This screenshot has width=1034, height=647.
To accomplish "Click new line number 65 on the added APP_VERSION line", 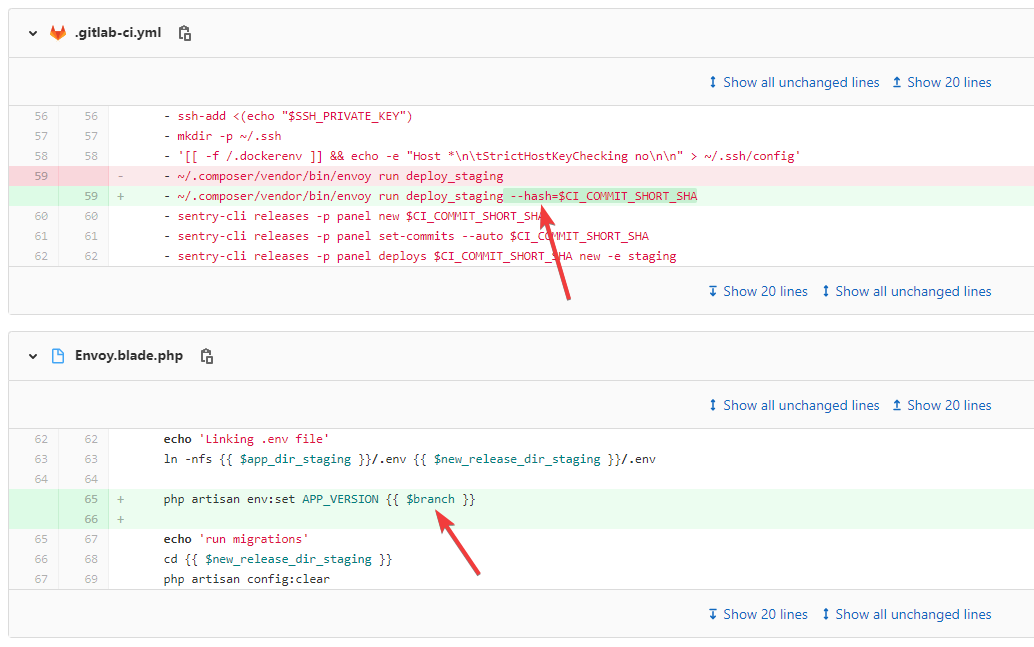I will coord(91,499).
